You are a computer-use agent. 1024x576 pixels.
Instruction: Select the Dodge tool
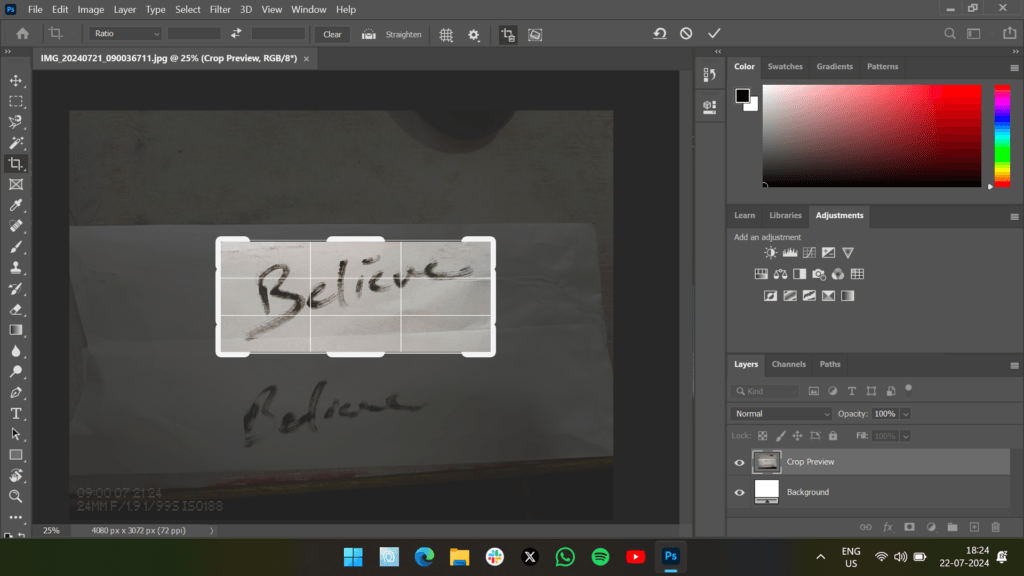(x=16, y=372)
